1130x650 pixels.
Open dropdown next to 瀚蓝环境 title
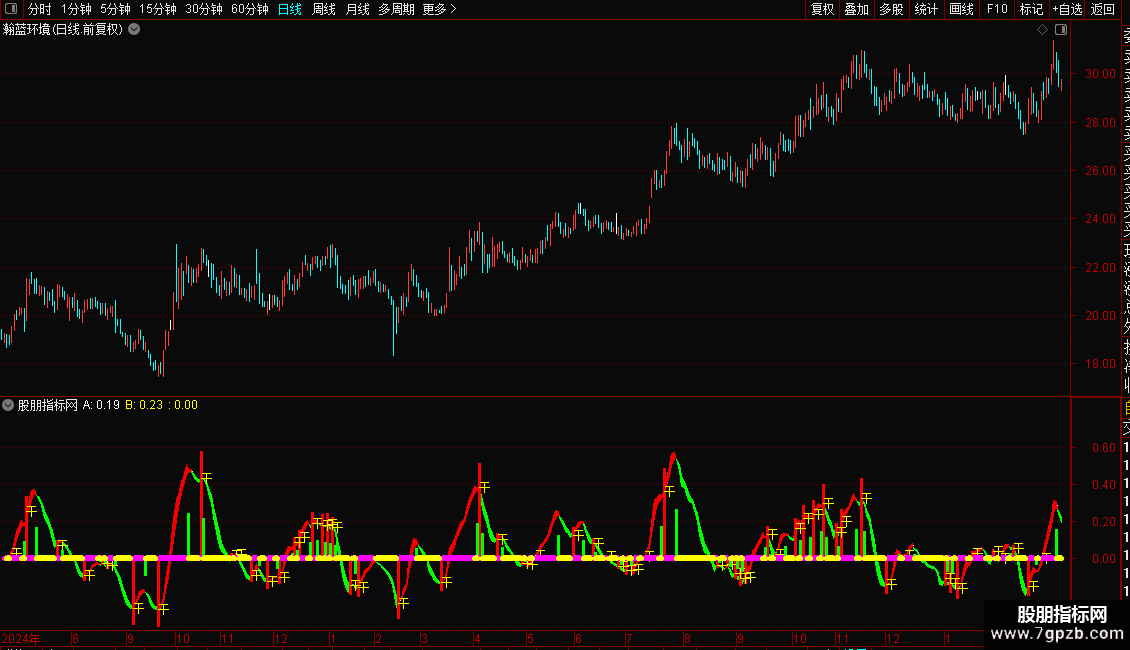(x=134, y=30)
